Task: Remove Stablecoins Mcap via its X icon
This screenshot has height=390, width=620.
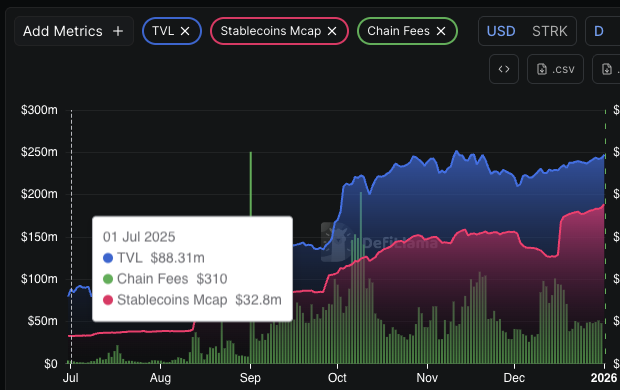Action: click(332, 31)
